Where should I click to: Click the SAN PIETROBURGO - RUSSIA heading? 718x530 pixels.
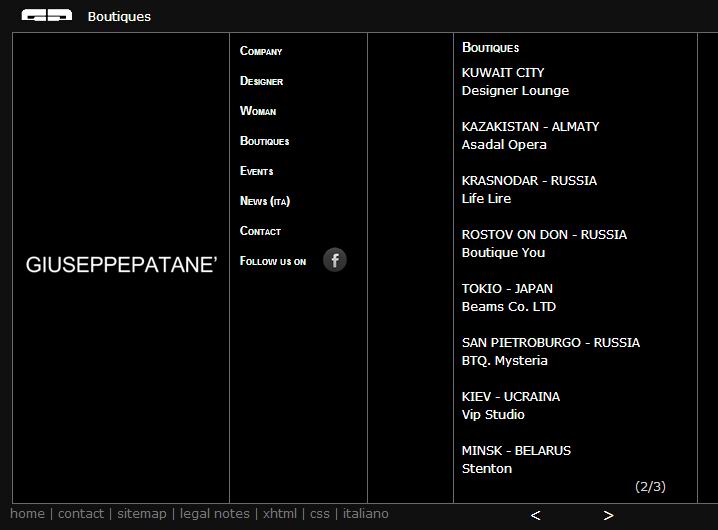550,343
